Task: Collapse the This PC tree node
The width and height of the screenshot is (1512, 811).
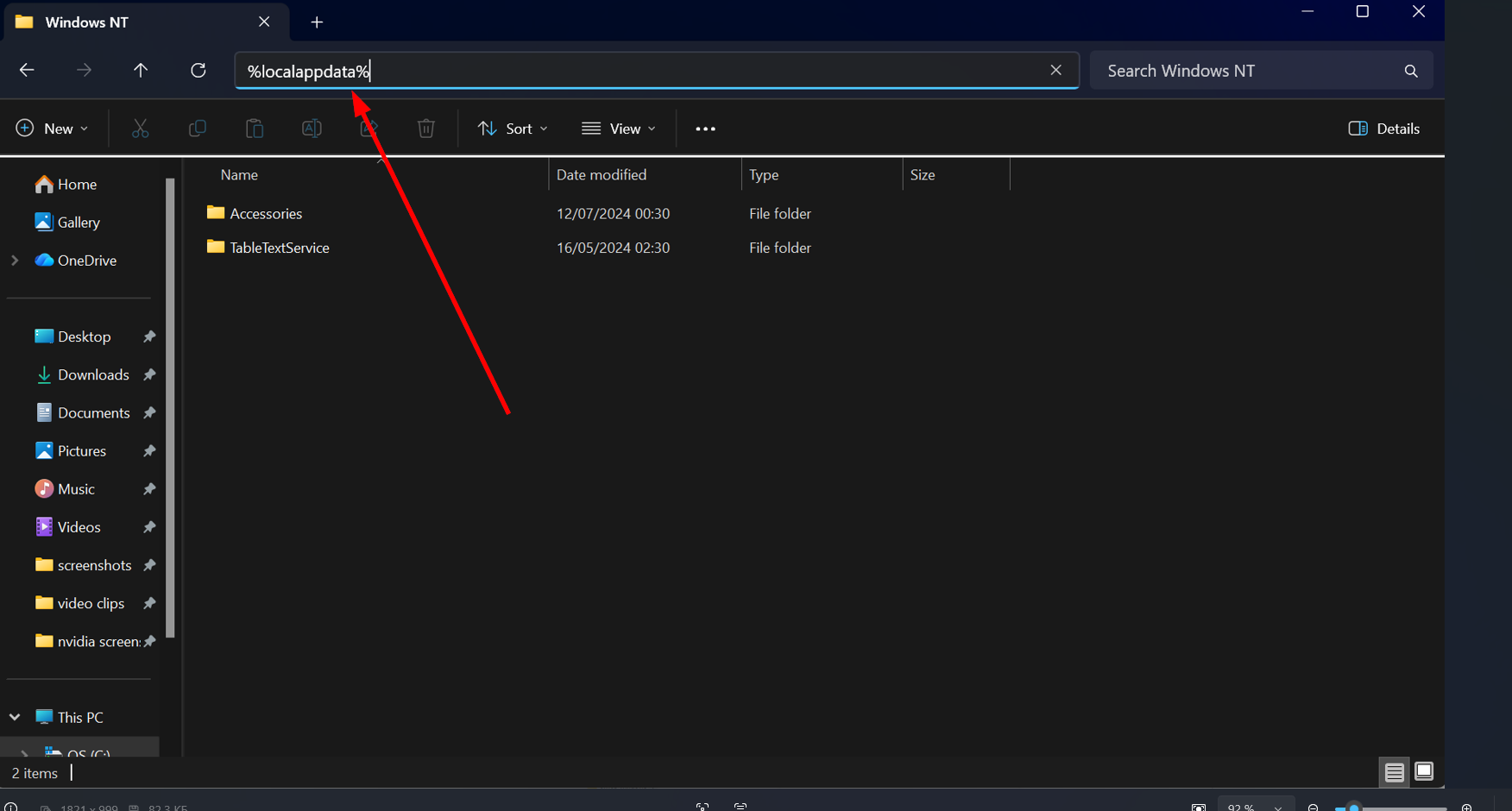Action: [x=15, y=717]
